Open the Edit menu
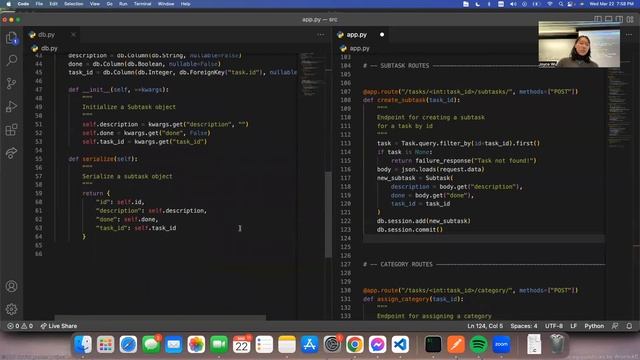The height and width of the screenshot is (360, 640). click(x=53, y=4)
